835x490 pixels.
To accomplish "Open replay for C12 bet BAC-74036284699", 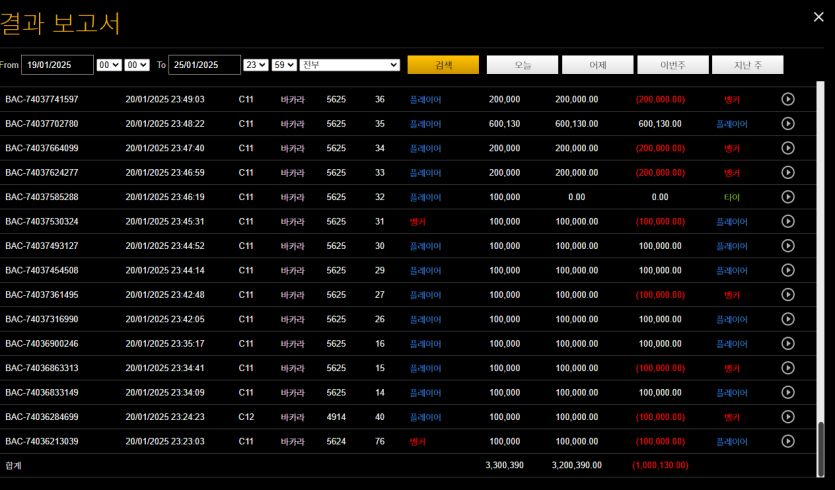I will coord(787,416).
